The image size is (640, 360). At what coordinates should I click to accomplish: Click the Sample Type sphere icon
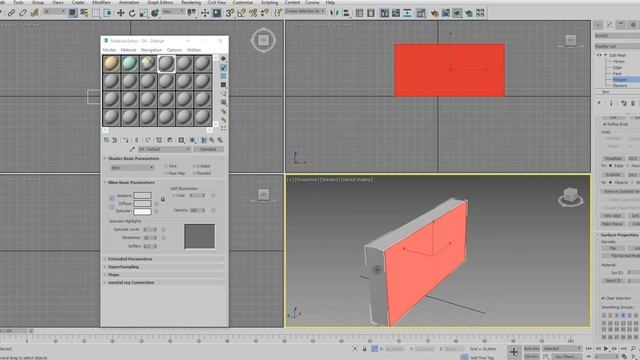[x=223, y=59]
